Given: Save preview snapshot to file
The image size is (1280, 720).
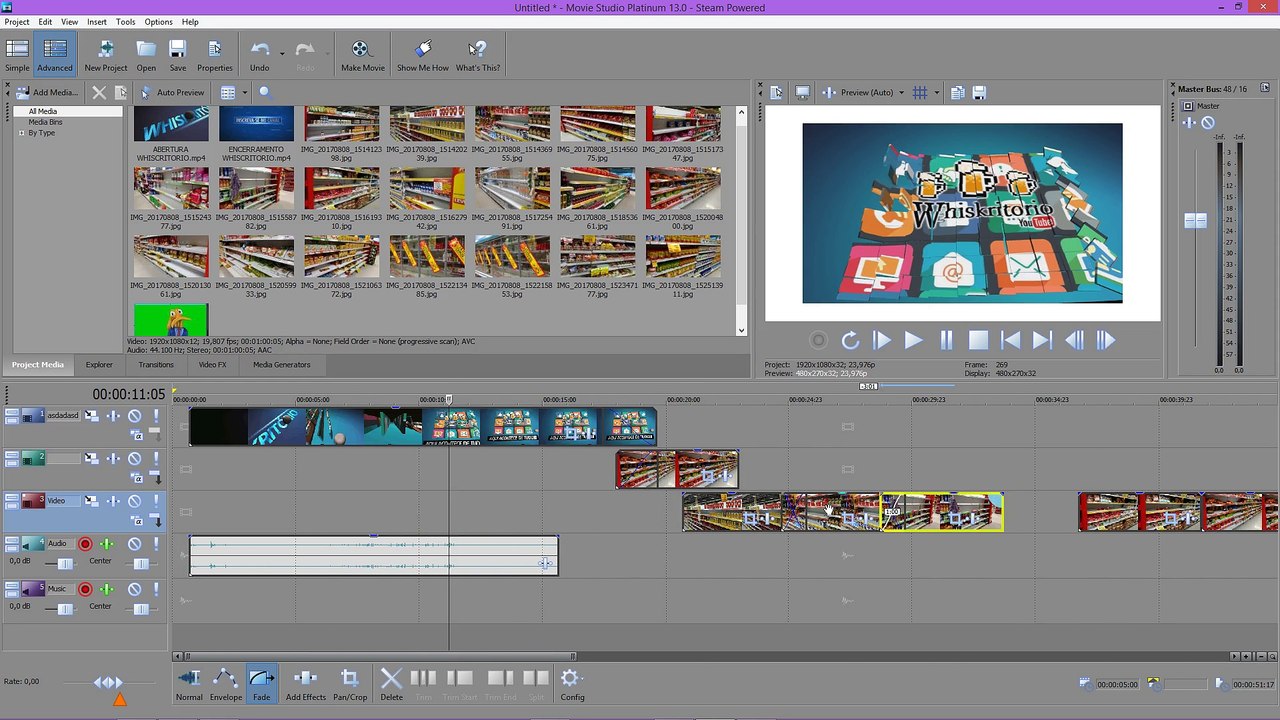Looking at the screenshot, I should [979, 92].
